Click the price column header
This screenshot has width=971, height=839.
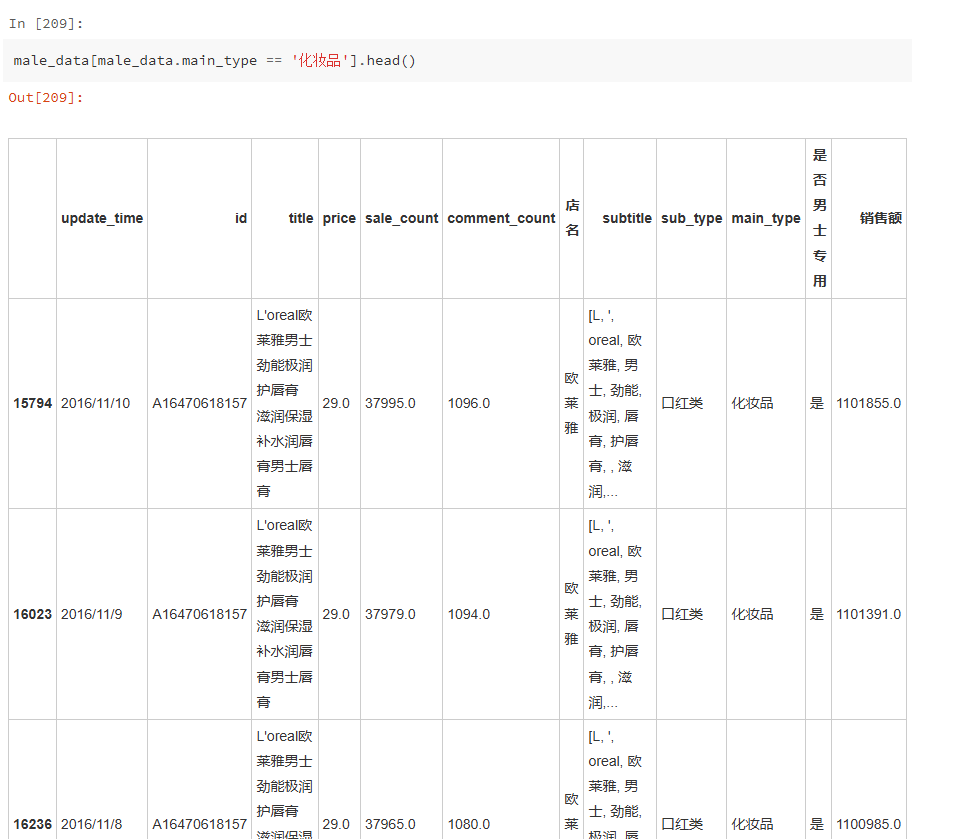(339, 219)
